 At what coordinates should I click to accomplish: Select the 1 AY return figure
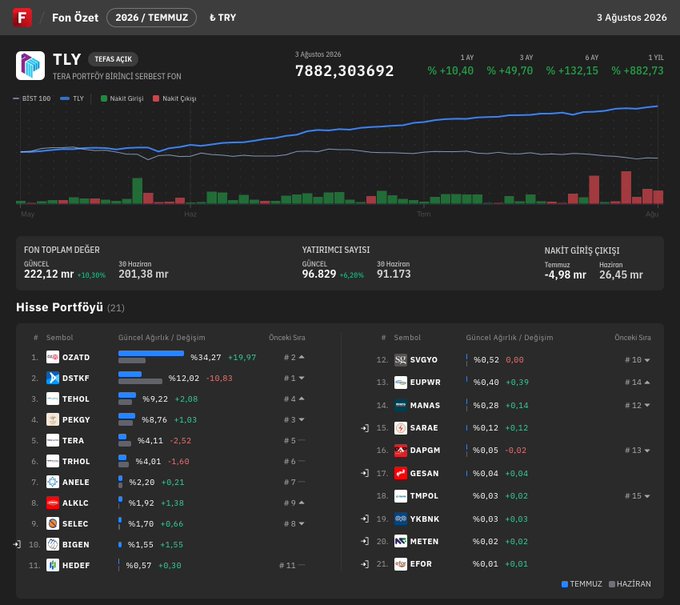click(450, 71)
